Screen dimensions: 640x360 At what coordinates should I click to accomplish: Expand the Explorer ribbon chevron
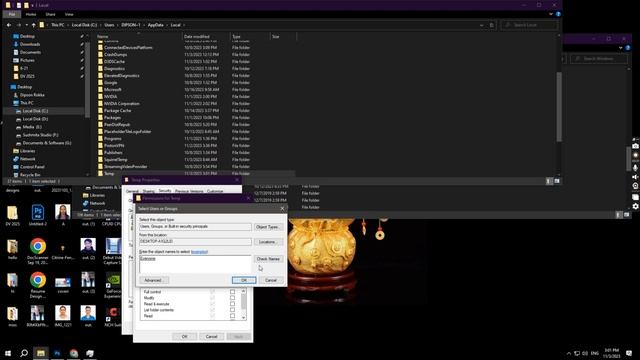(551, 14)
